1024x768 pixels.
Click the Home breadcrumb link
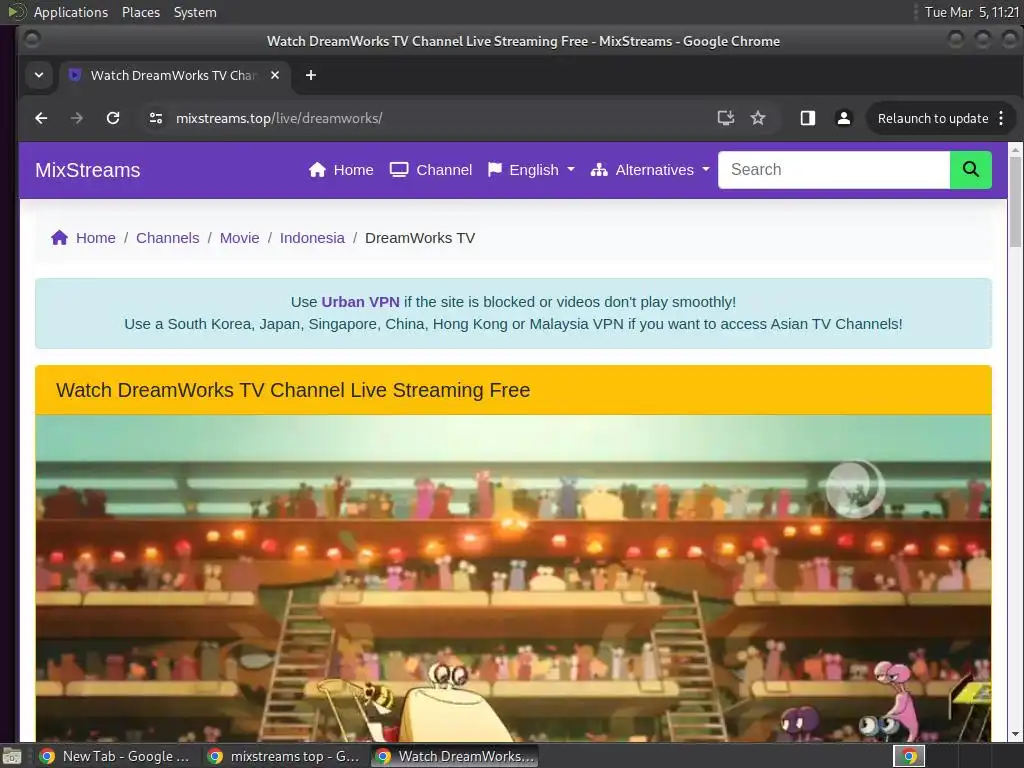[95, 238]
